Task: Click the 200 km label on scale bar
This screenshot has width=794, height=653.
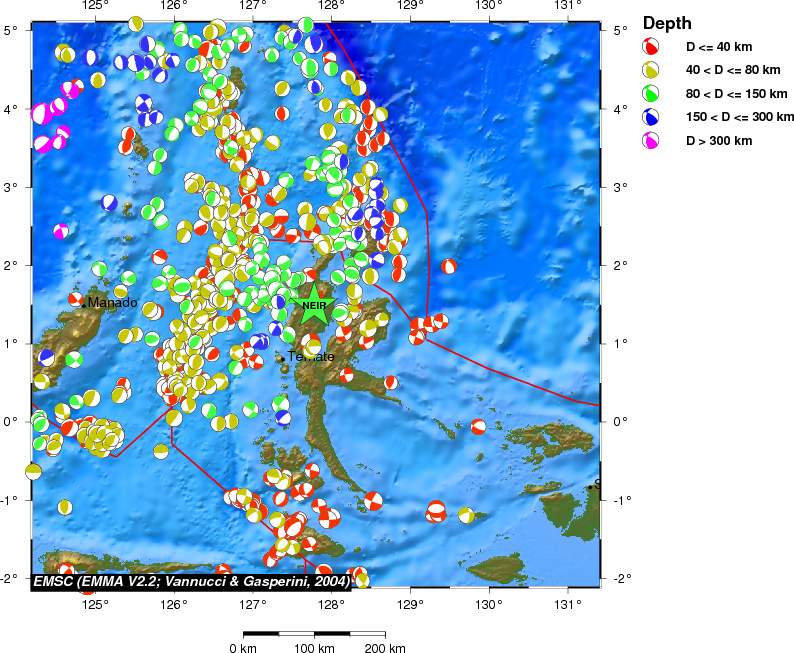Action: [384, 648]
